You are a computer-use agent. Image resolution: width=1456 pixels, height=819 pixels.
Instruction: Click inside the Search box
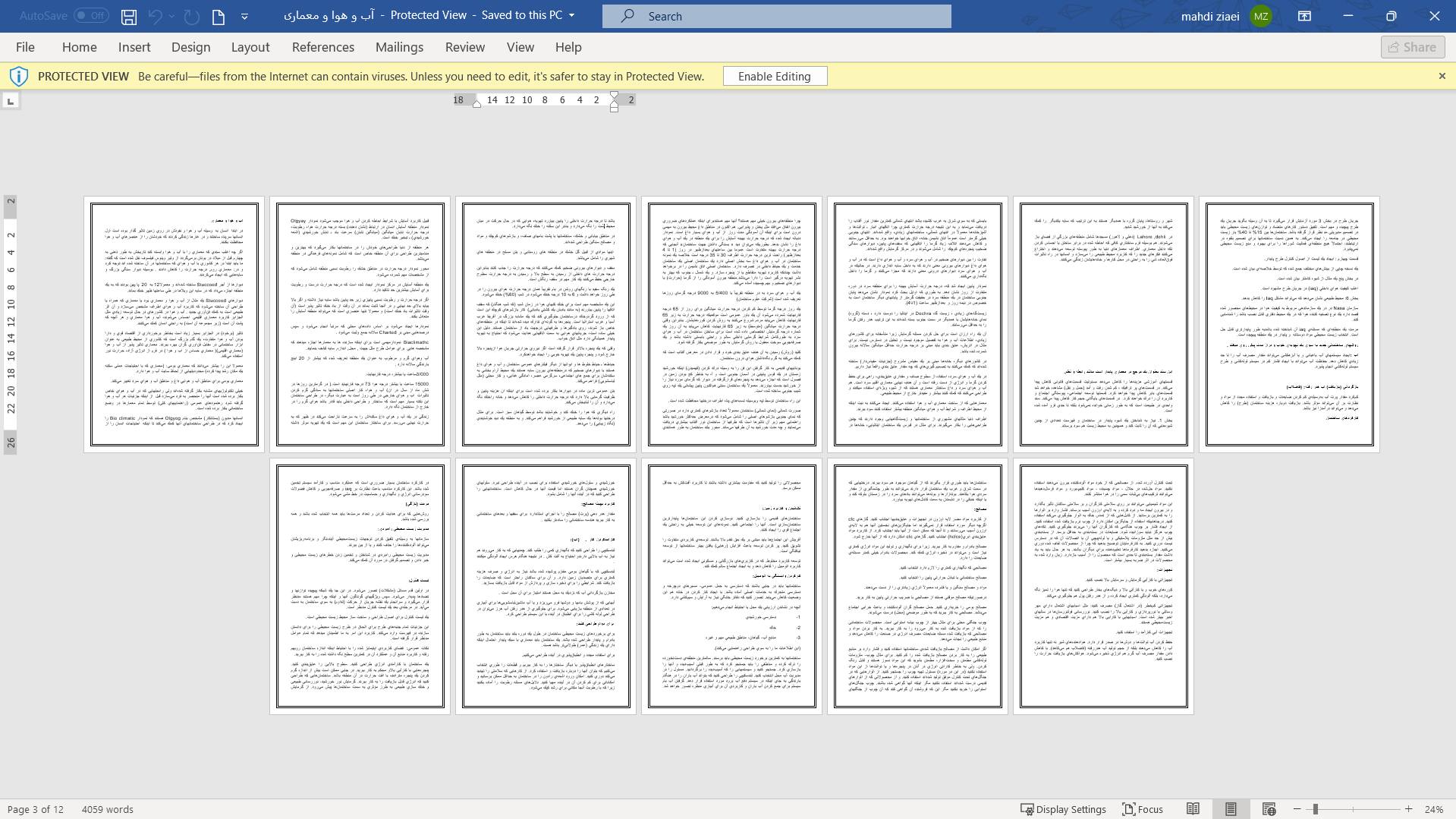776,16
